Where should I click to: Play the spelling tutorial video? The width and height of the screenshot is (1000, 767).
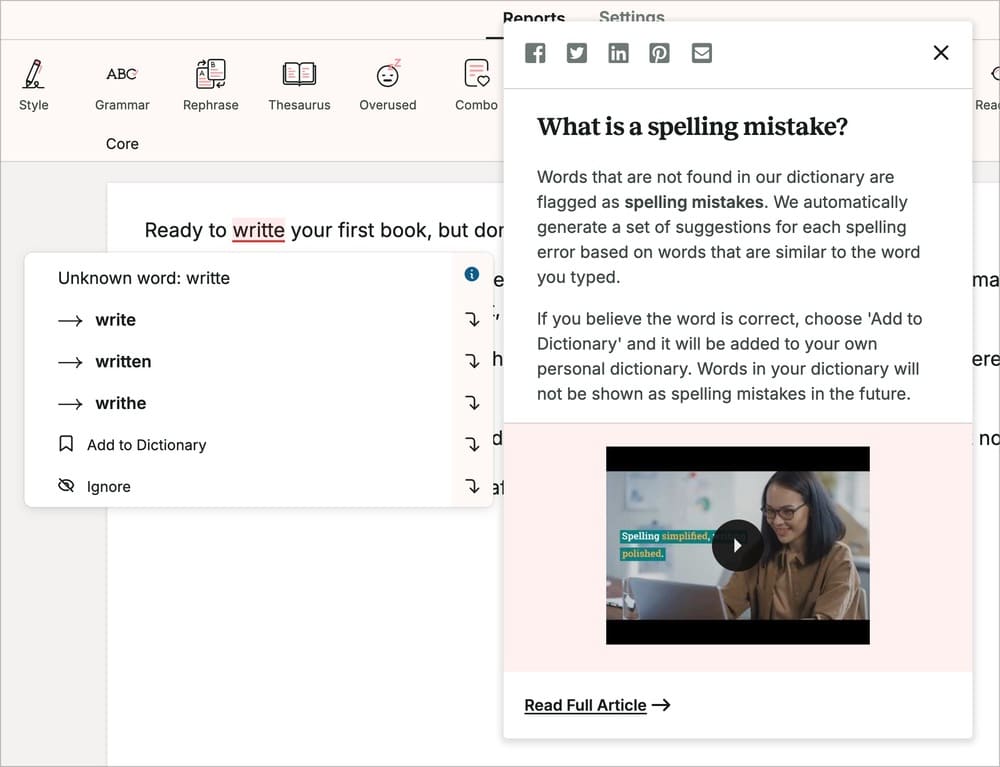tap(737, 546)
